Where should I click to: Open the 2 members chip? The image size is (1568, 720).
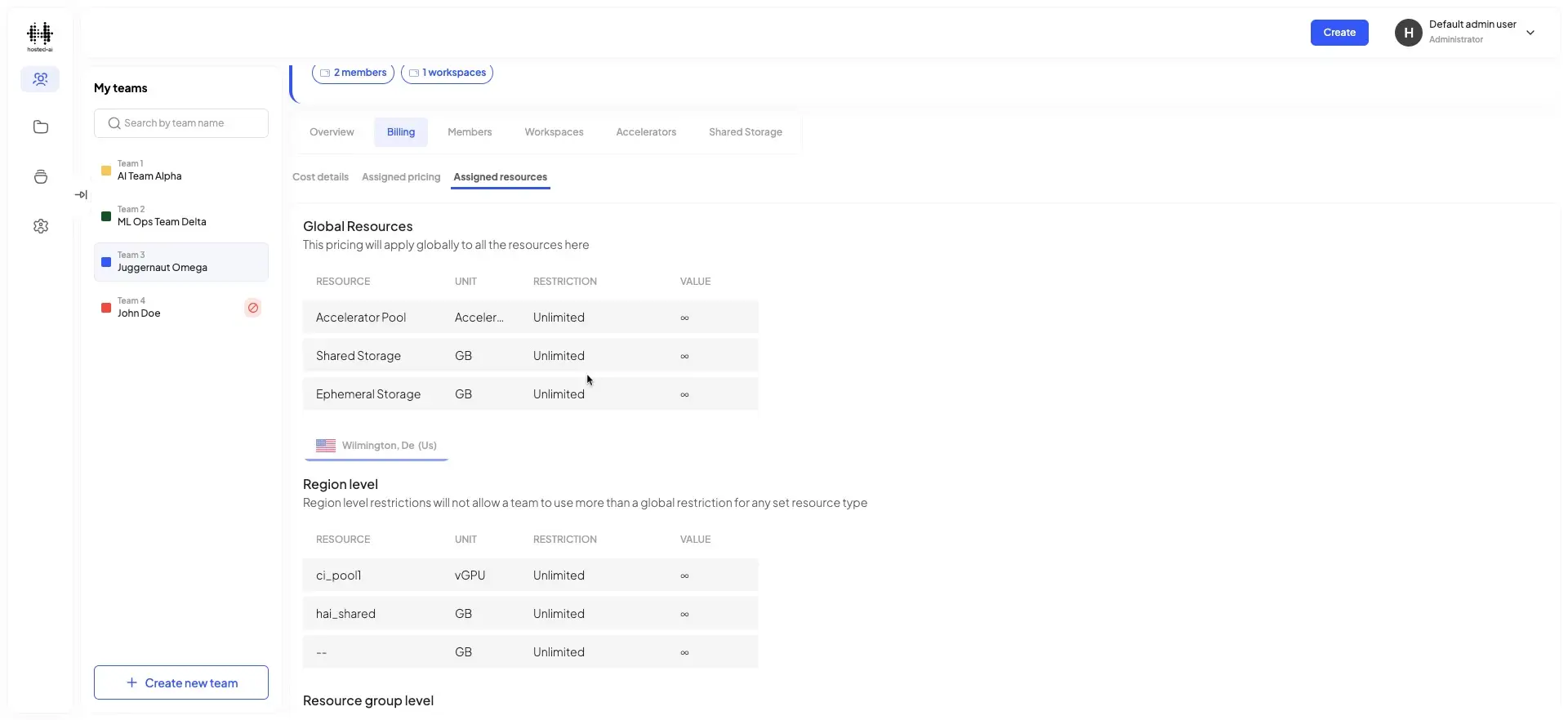[353, 73]
